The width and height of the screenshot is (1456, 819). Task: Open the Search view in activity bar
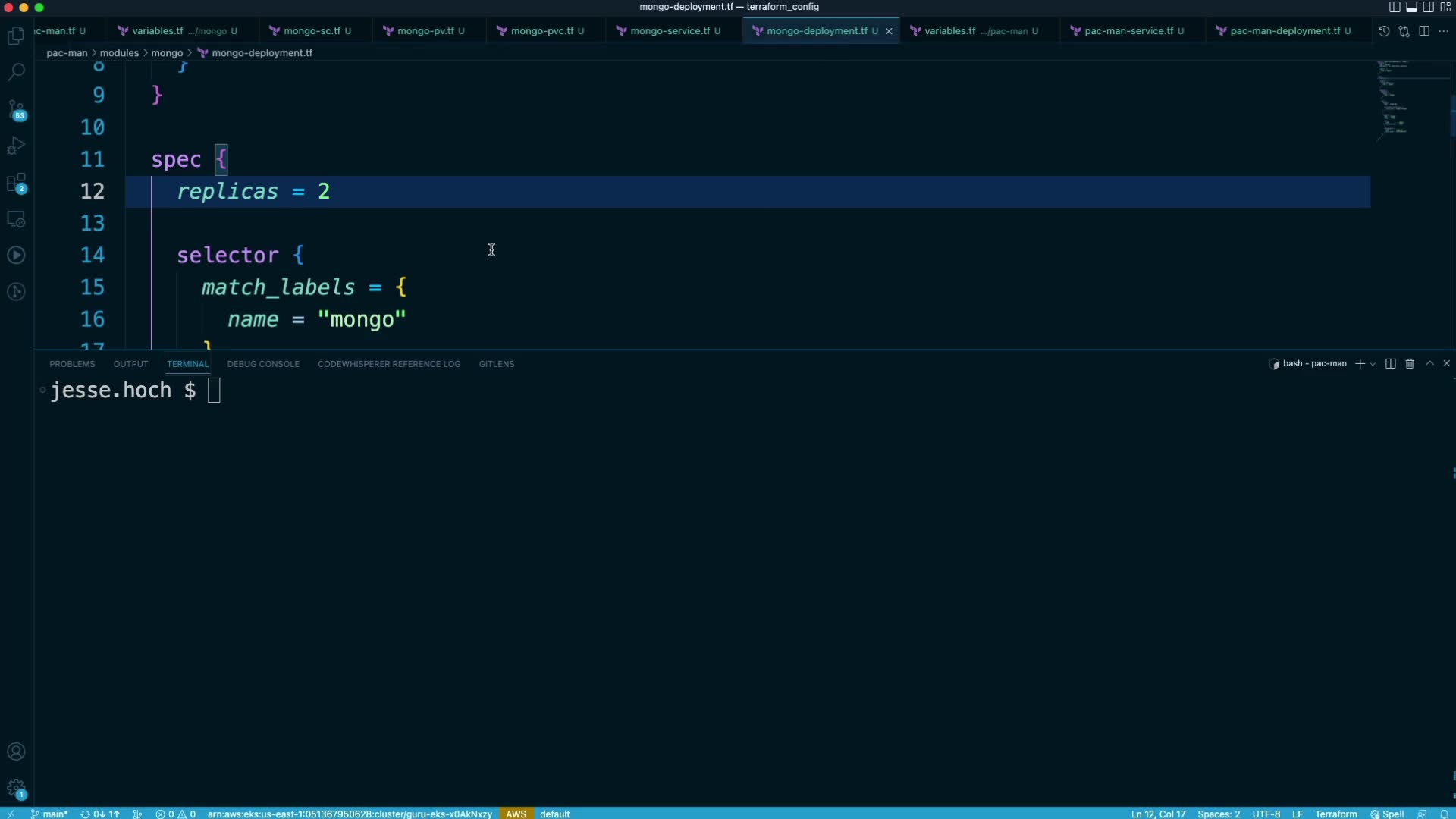click(16, 72)
